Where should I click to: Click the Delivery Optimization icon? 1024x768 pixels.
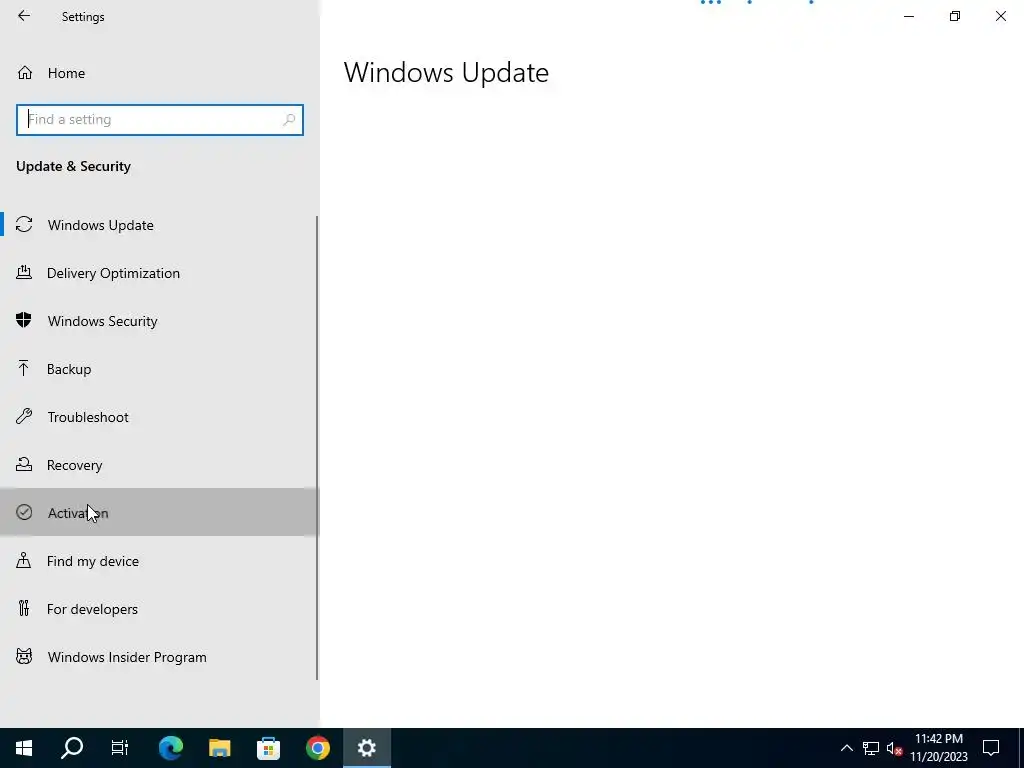pos(24,272)
